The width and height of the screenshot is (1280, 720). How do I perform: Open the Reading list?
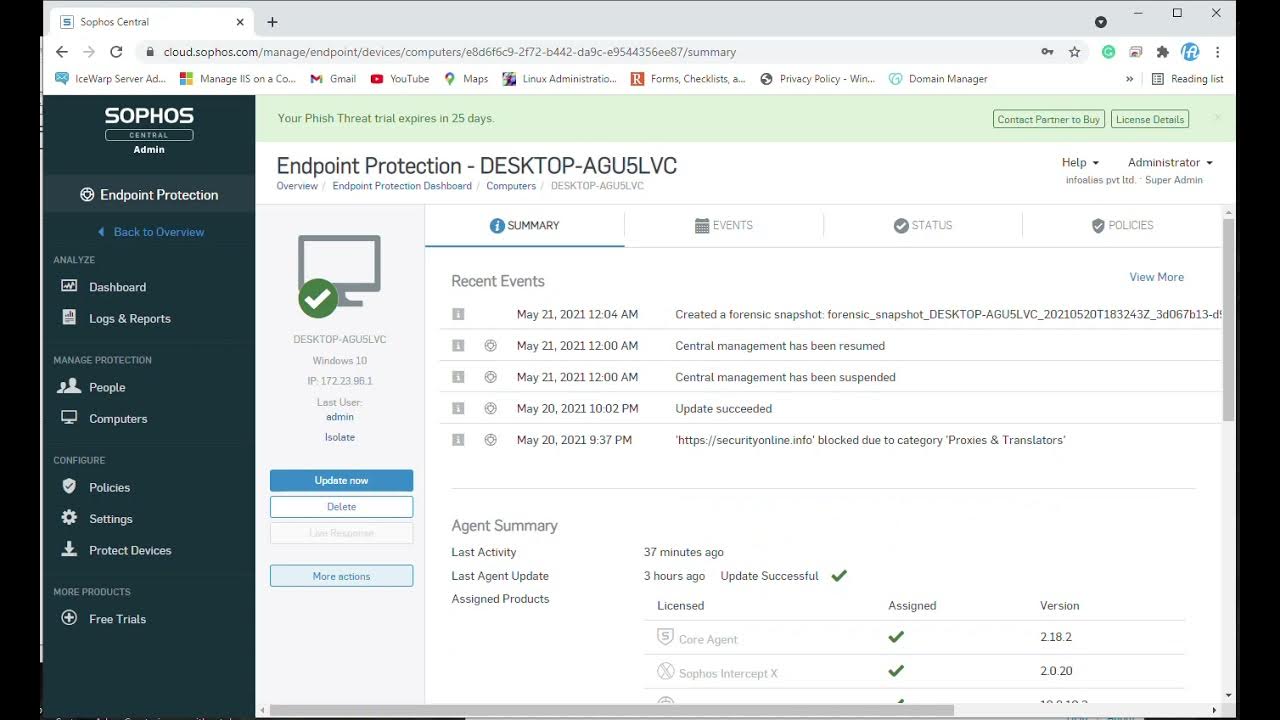[x=1188, y=79]
